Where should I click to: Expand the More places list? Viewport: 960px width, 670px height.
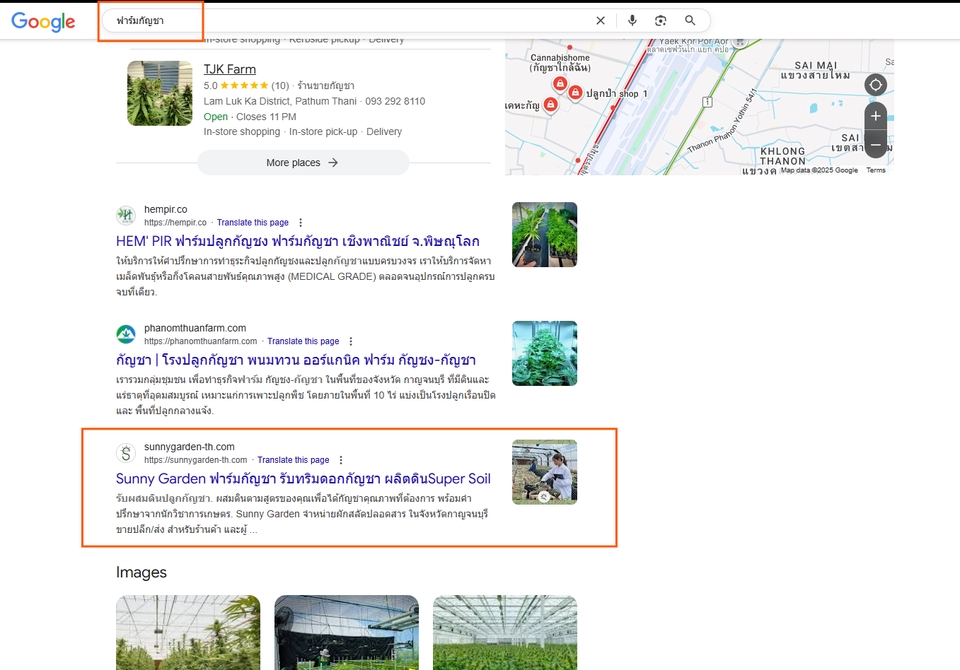coord(303,163)
